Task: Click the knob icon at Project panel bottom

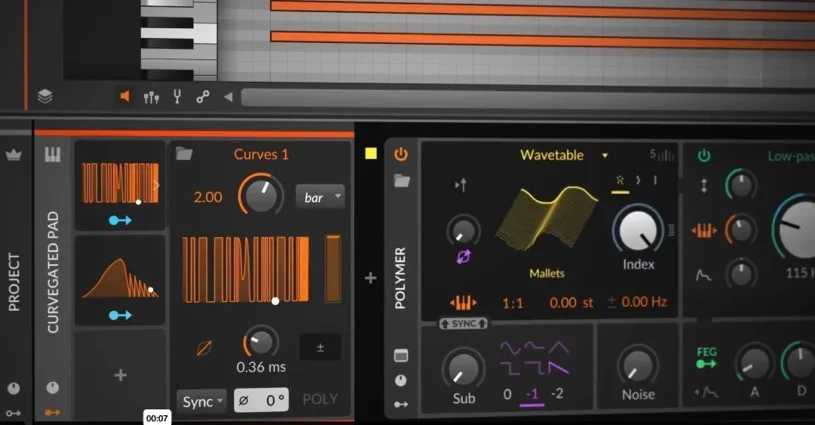Action: point(14,388)
